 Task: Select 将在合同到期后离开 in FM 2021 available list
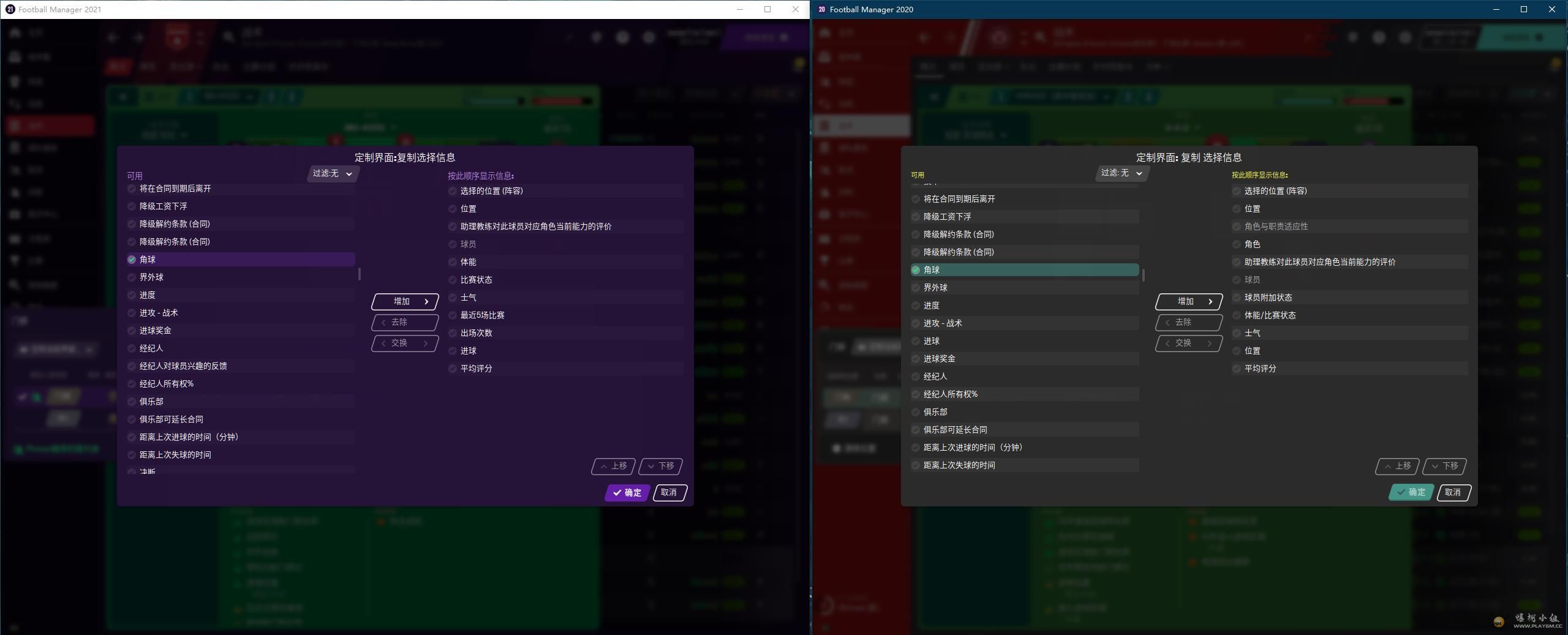tap(241, 189)
